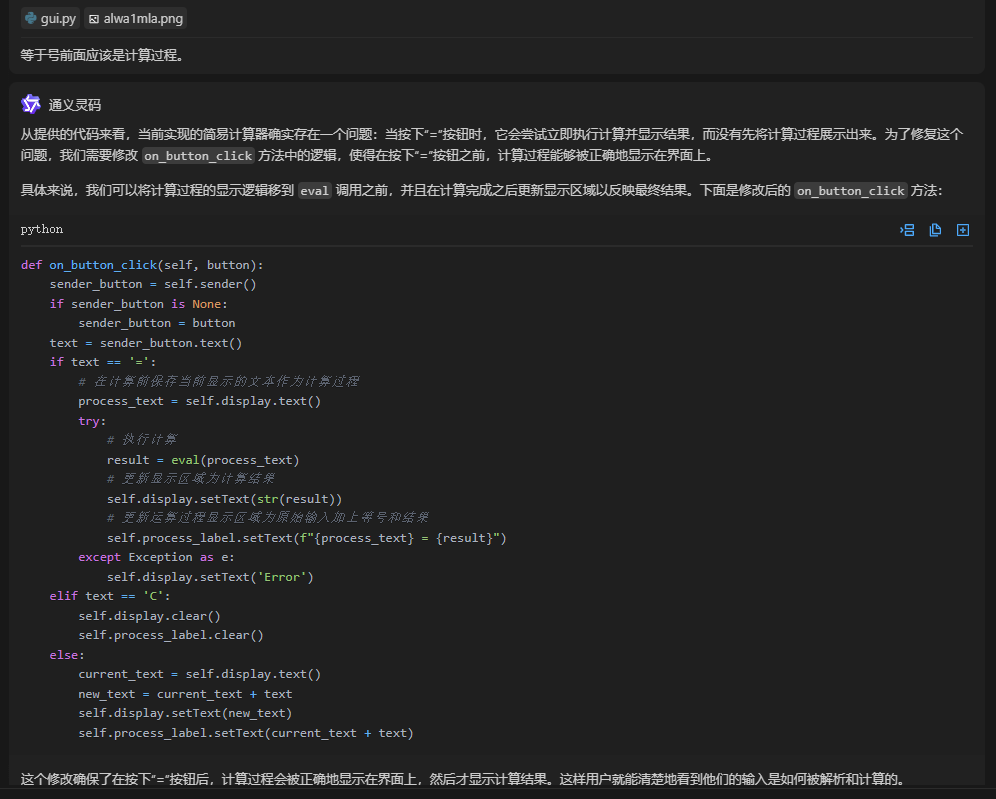Viewport: 996px width, 799px height.
Task: Open the gui.py attachment filename
Action: point(58,19)
